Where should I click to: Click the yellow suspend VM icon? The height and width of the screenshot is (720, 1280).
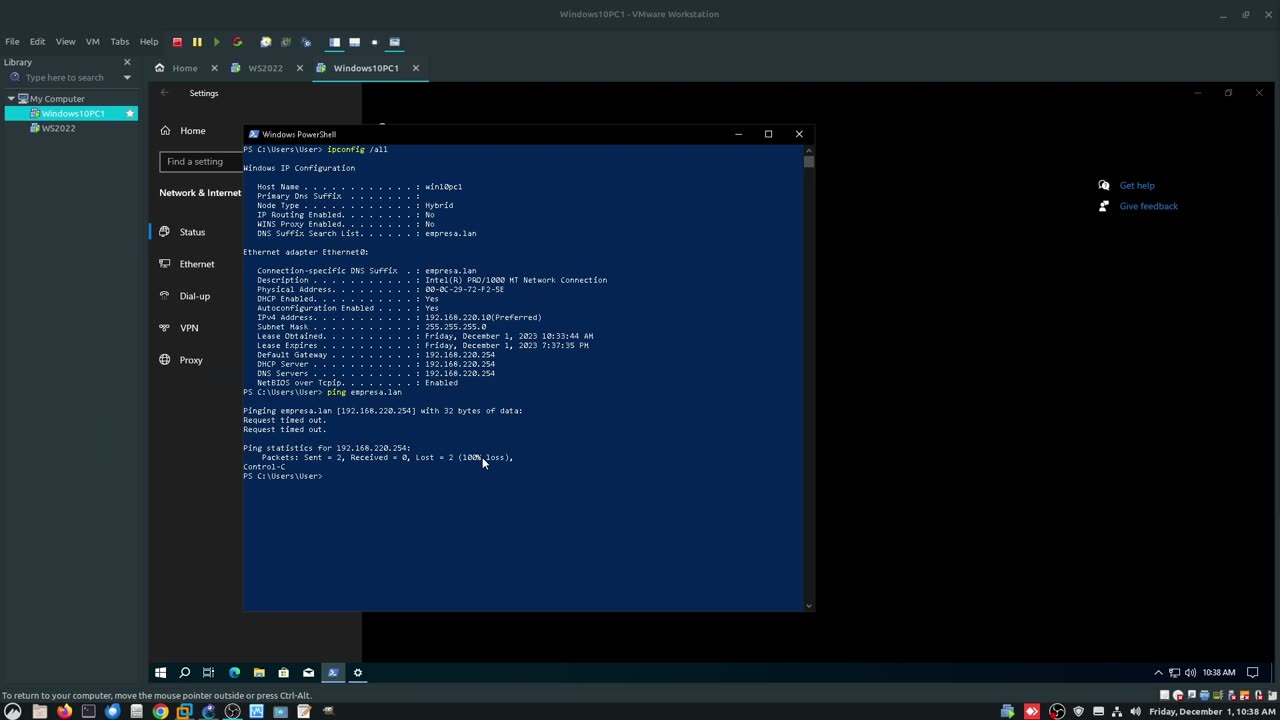point(197,42)
